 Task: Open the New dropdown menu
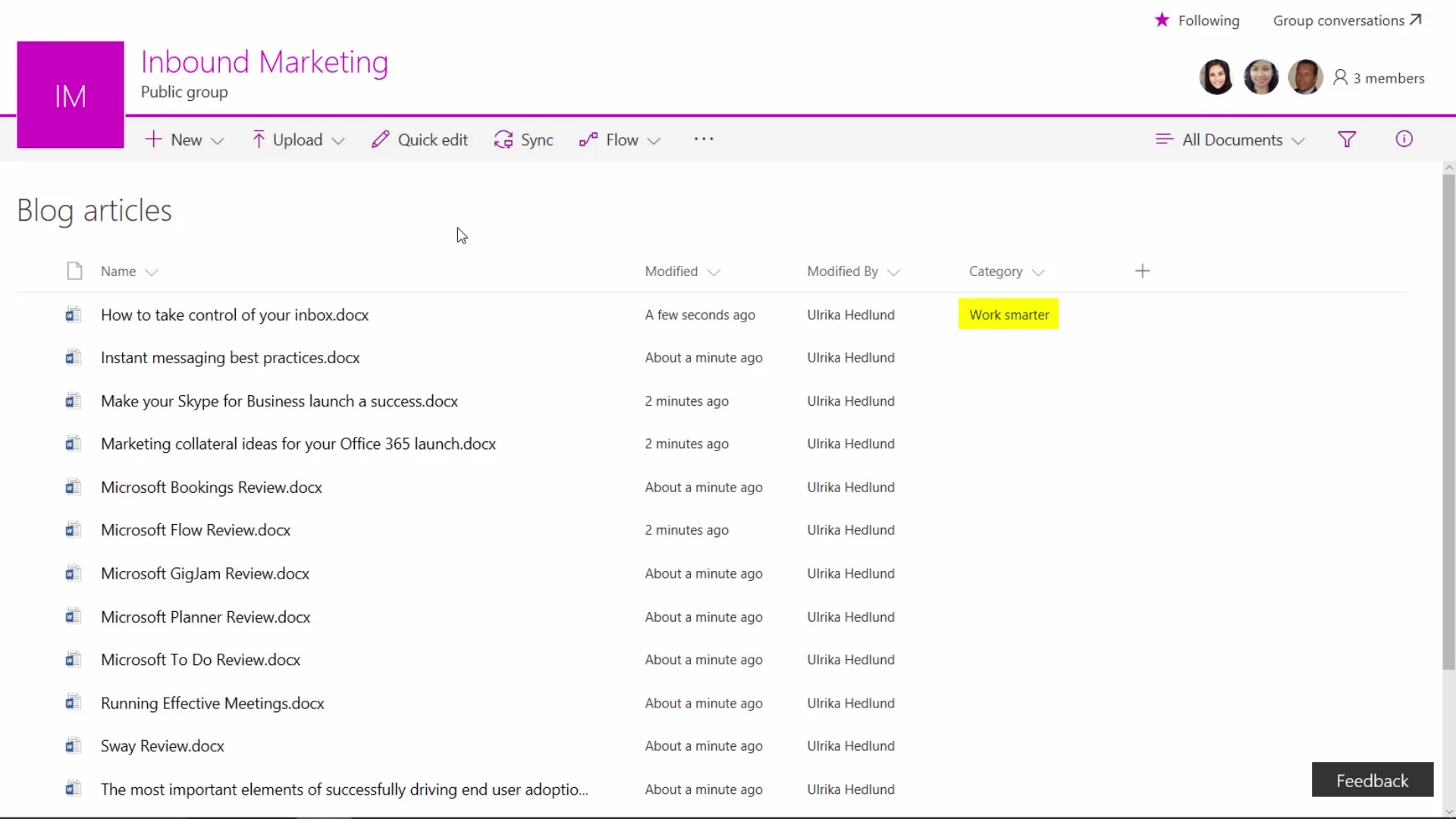pyautogui.click(x=184, y=140)
